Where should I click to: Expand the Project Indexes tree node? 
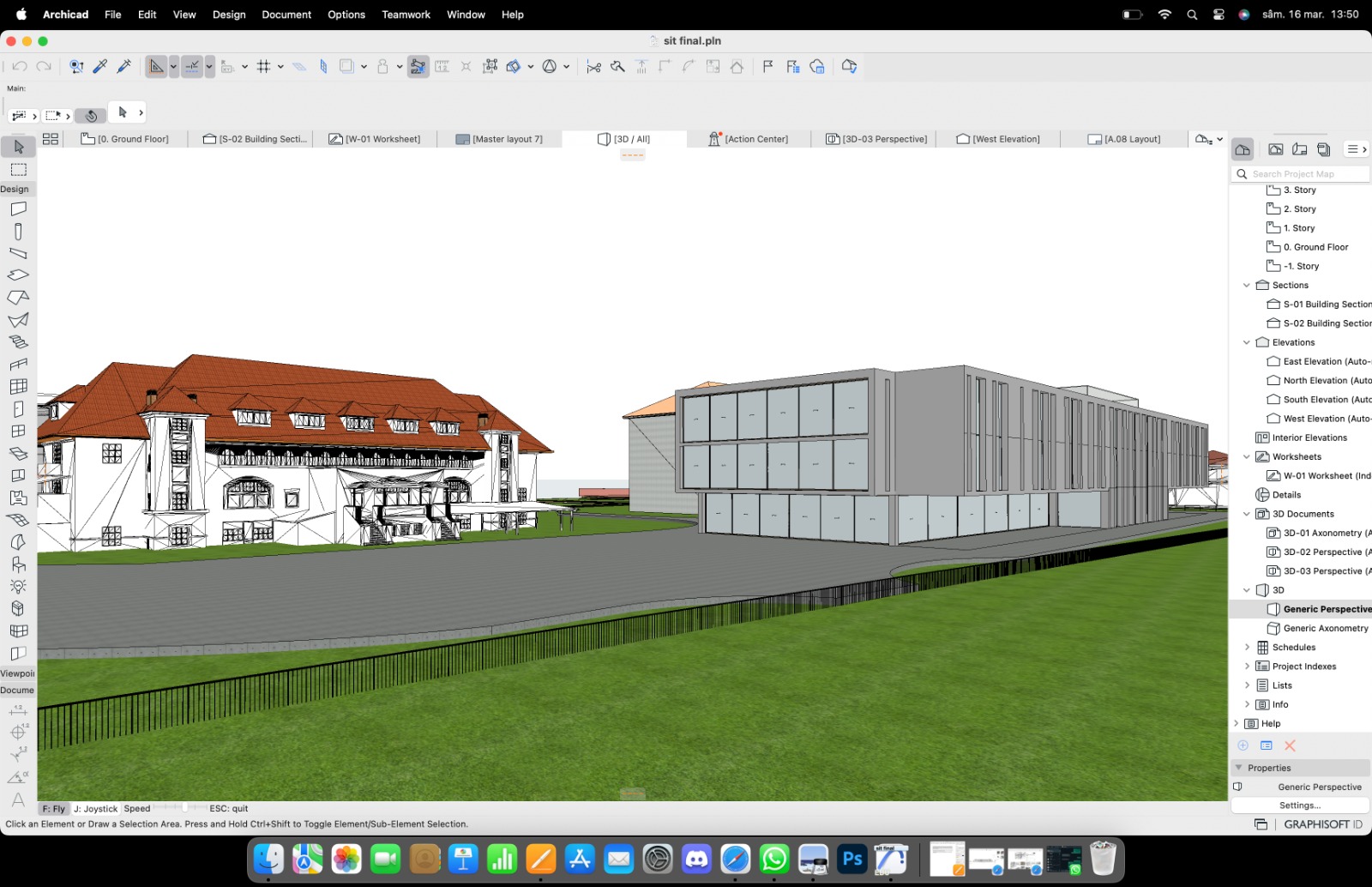pyautogui.click(x=1247, y=667)
